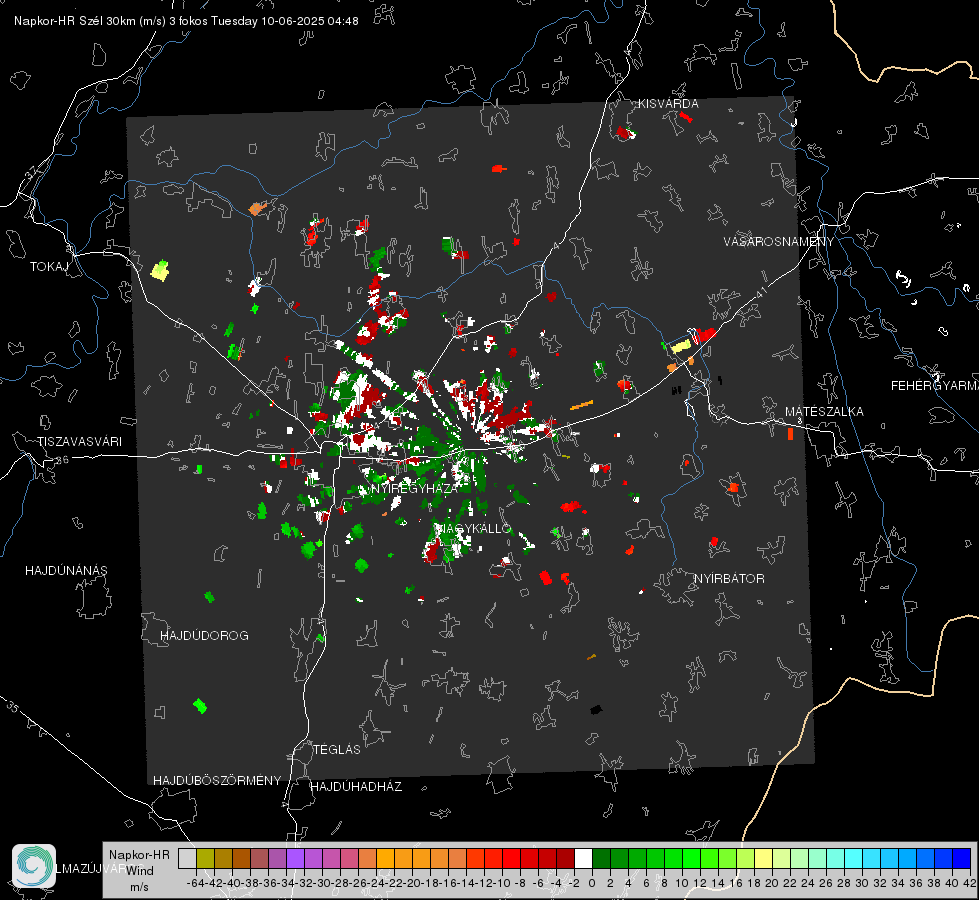Click the FEHÉRGYARMAT label at the right edge
Image resolution: width=979 pixels, height=900 pixels.
coord(934,386)
